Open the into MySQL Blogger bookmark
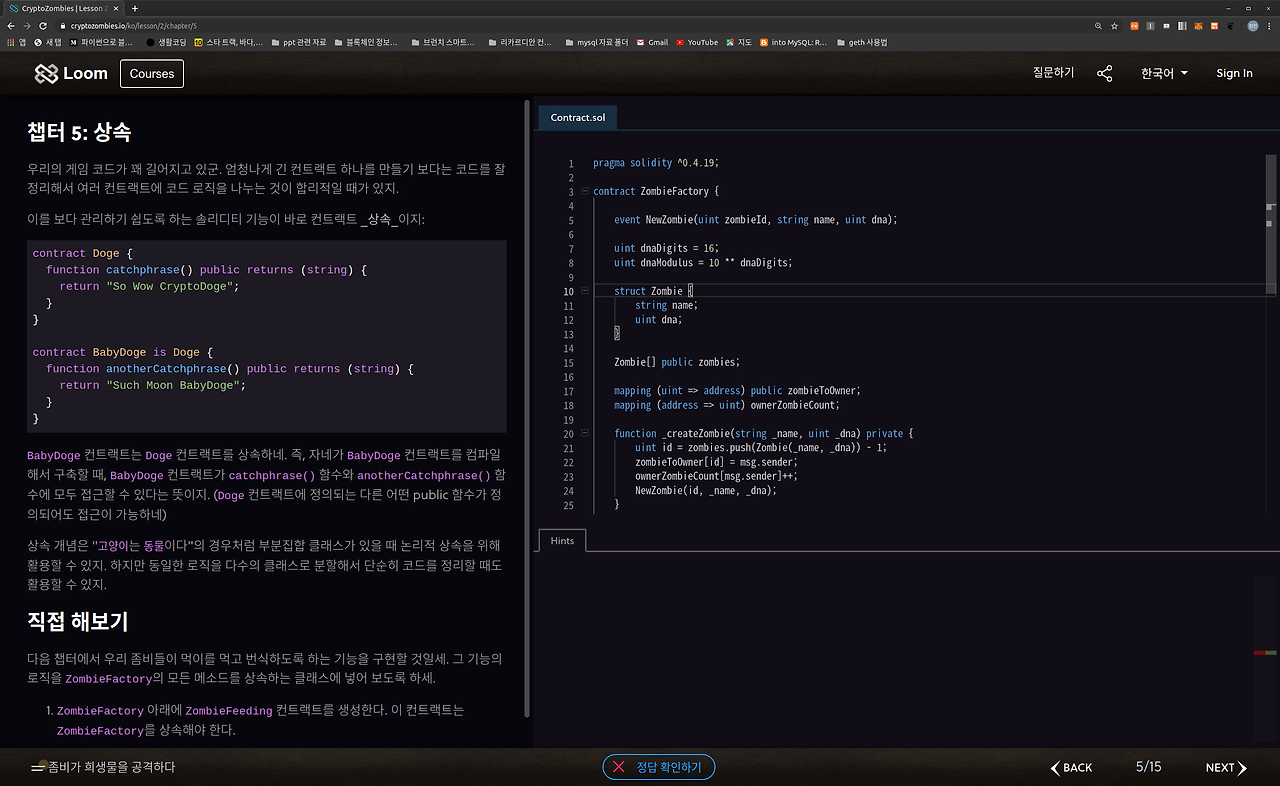 pos(794,43)
